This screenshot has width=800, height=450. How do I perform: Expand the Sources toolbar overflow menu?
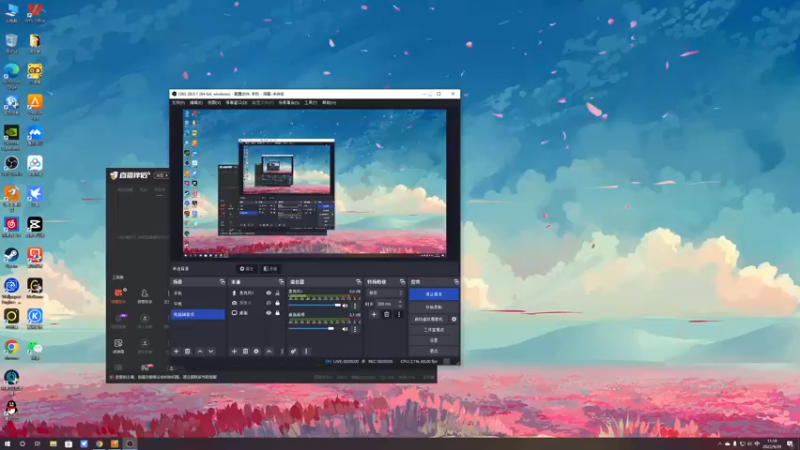[x=282, y=351]
